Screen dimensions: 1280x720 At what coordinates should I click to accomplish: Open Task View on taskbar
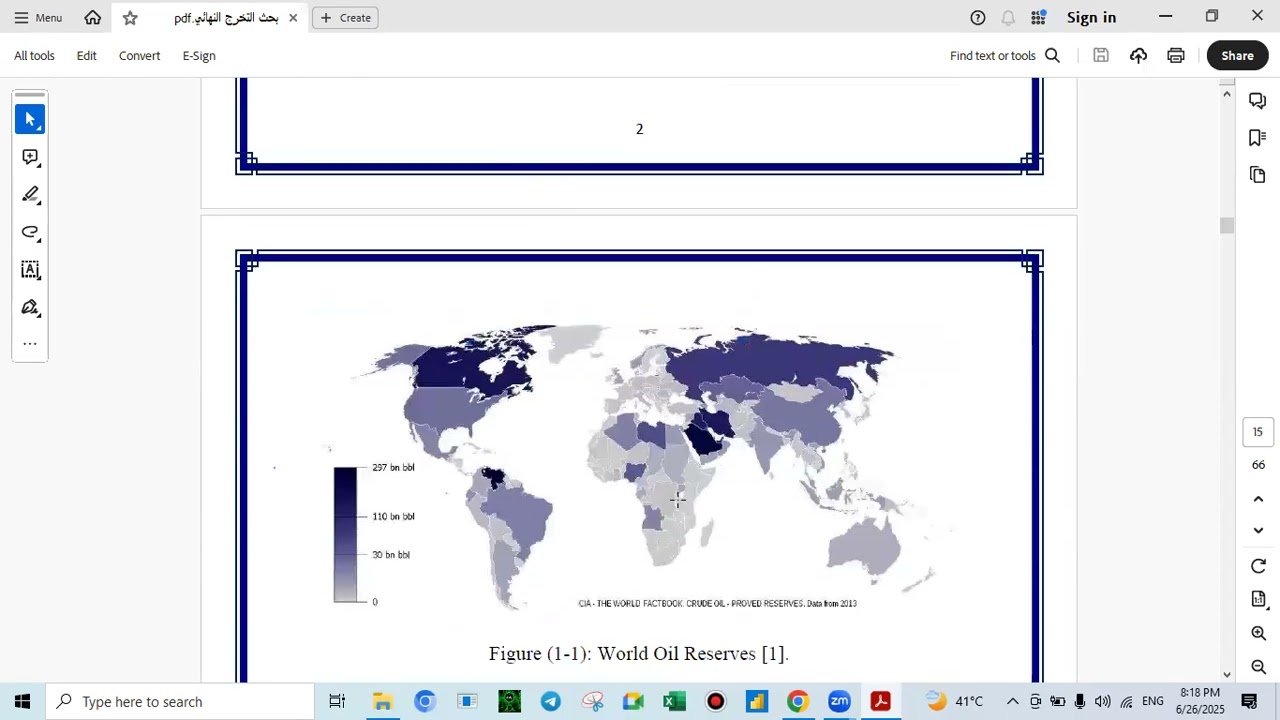(337, 702)
